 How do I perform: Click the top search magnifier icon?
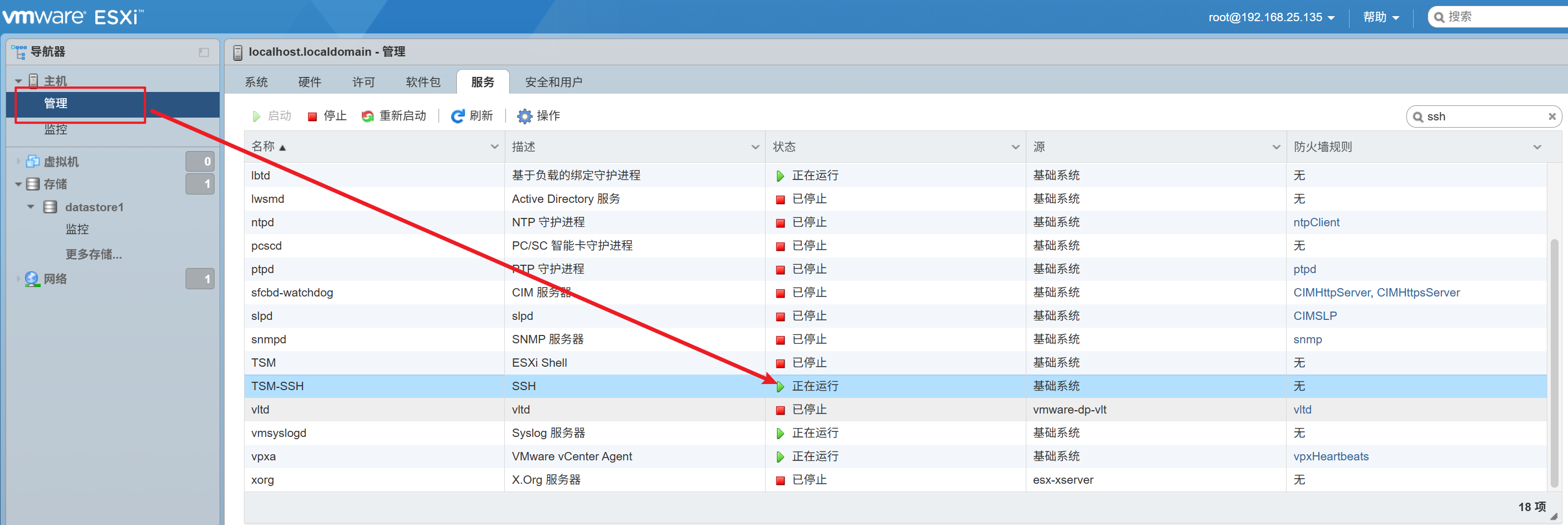tap(1439, 17)
